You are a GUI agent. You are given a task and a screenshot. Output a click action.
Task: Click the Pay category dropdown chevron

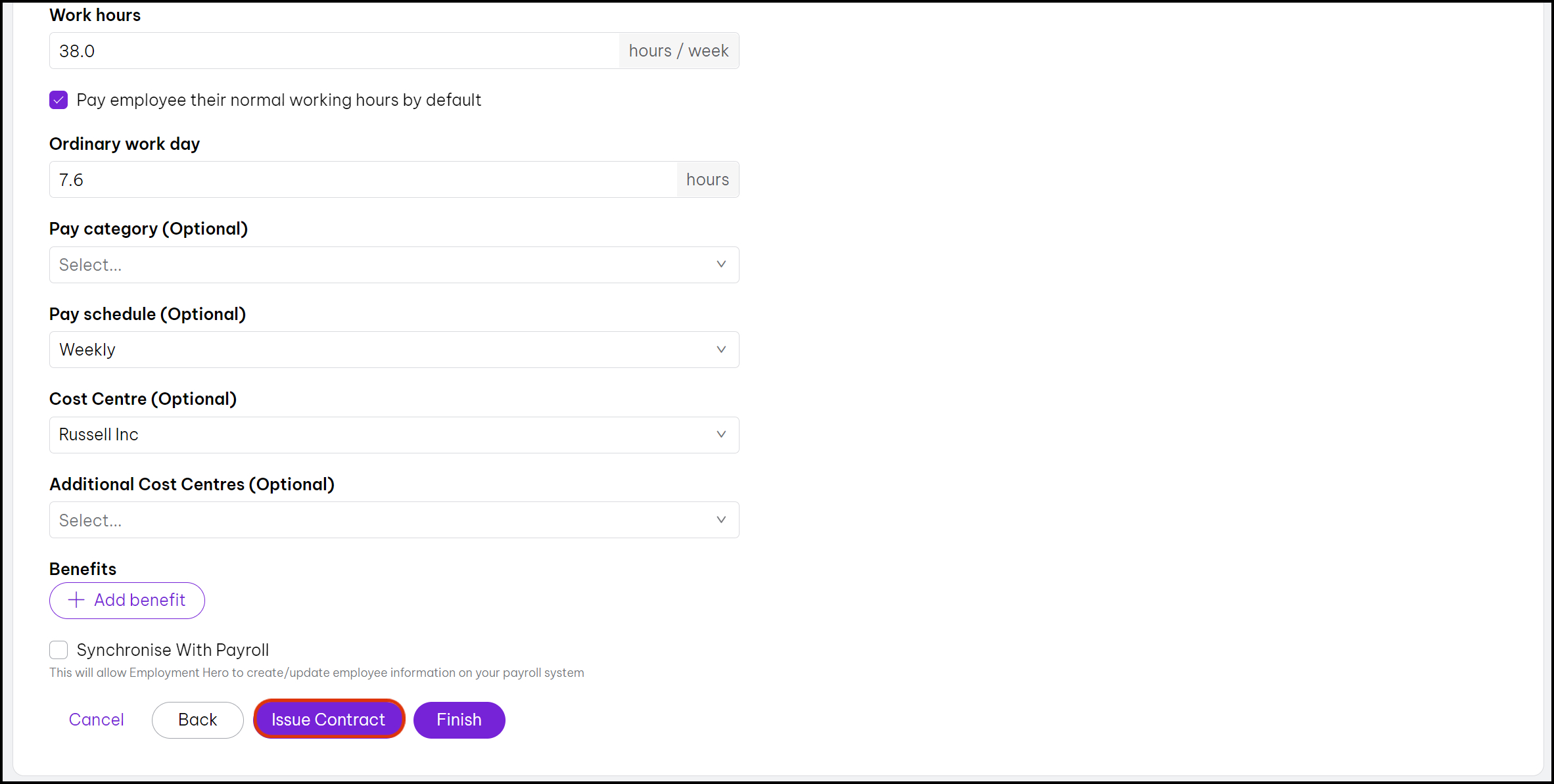click(721, 264)
